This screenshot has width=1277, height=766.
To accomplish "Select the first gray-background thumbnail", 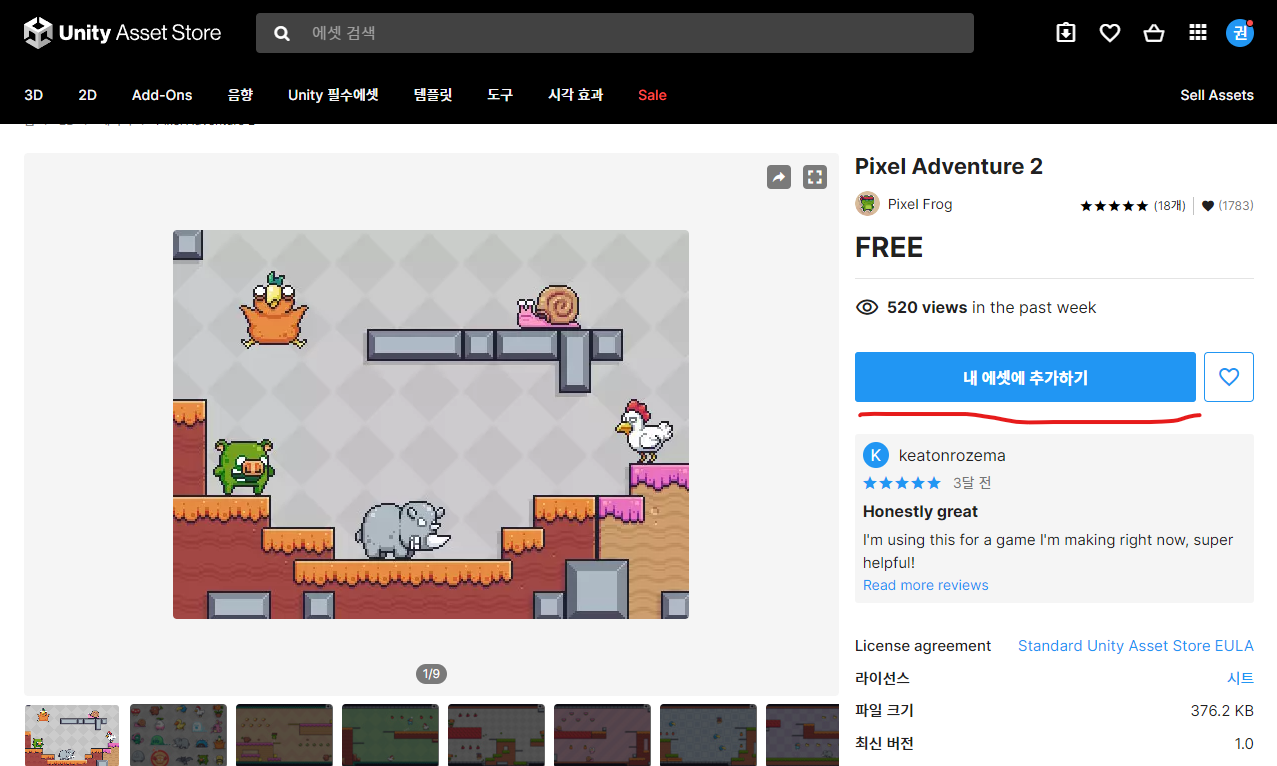I will (72, 735).
